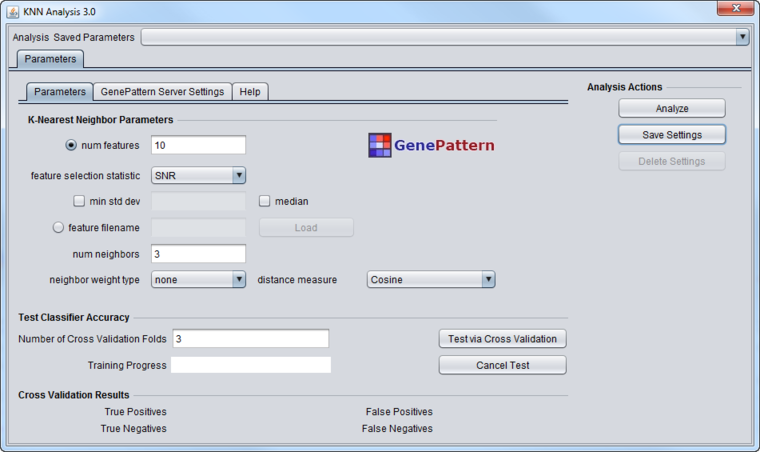Switch to GenePattern Server Settings tab
Screen dimensions: 760x452
pyautogui.click(x=162, y=92)
